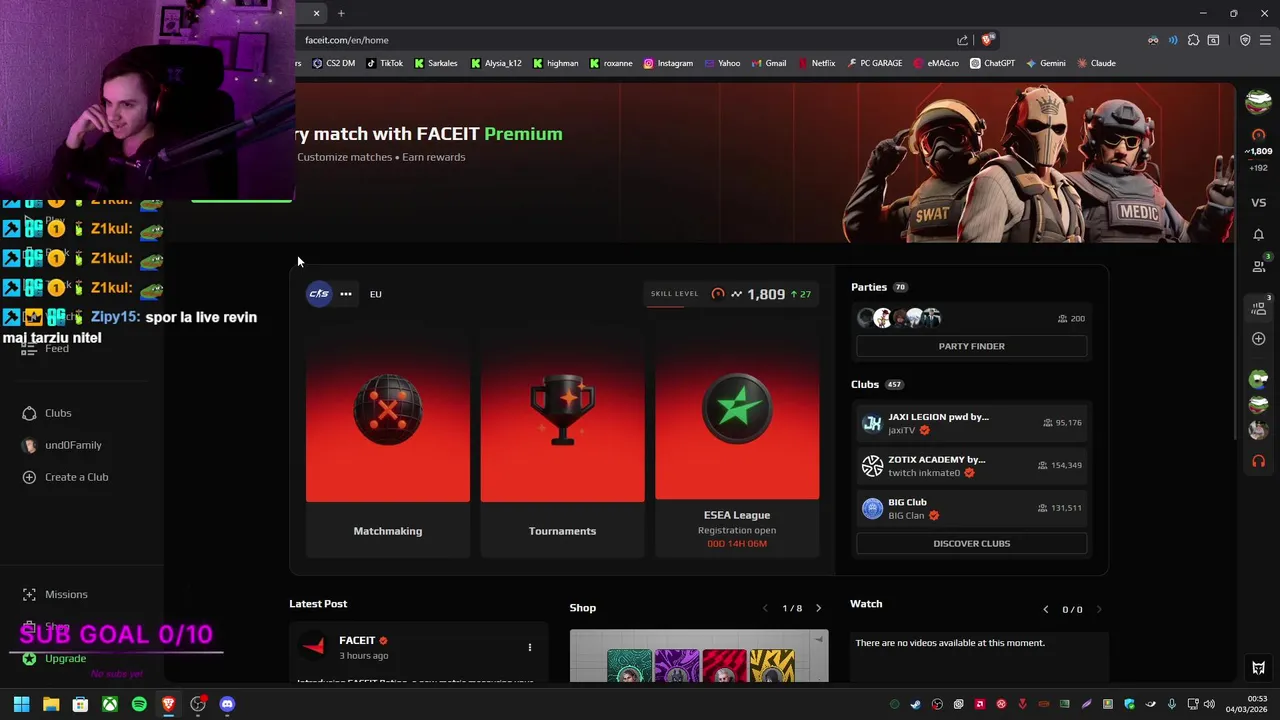Open the browser extensions puzzle icon
The height and width of the screenshot is (720, 1280).
[x=1193, y=40]
